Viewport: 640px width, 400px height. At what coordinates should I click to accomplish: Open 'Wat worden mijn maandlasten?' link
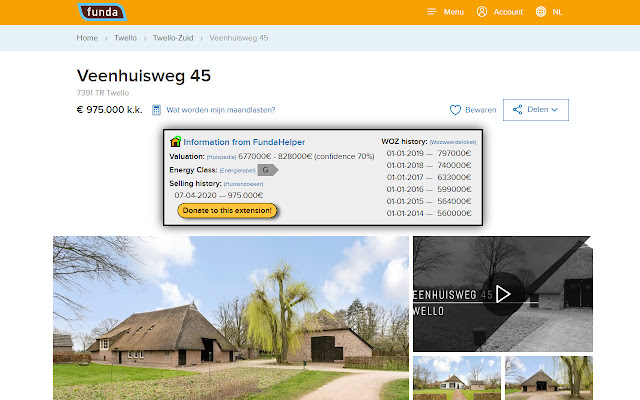click(221, 110)
